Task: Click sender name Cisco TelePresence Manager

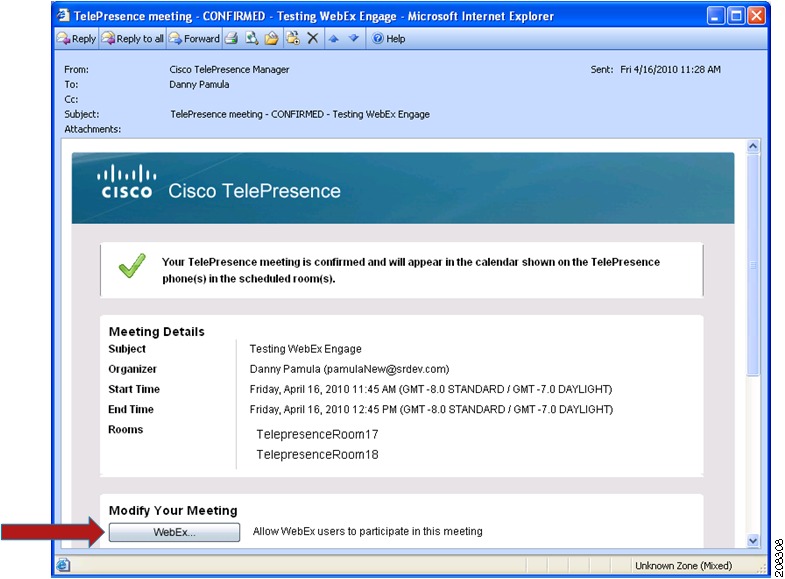Action: click(x=229, y=70)
